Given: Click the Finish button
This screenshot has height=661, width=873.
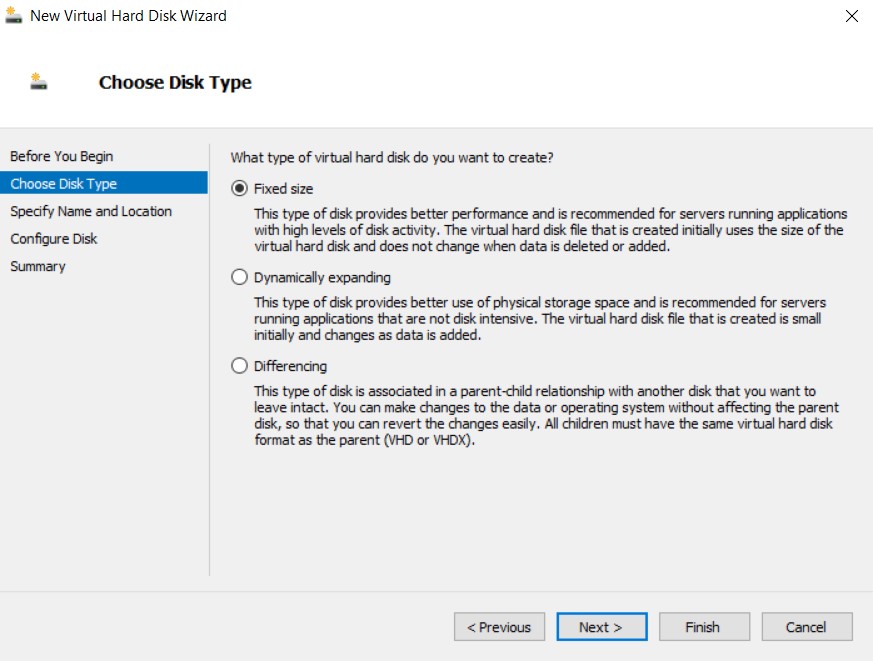Looking at the screenshot, I should pyautogui.click(x=702, y=627).
